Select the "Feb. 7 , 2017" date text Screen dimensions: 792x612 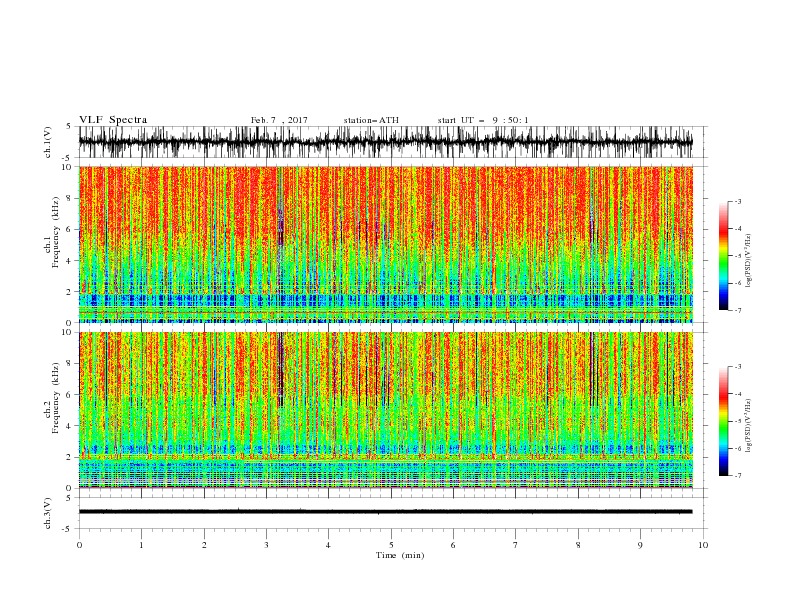279,120
